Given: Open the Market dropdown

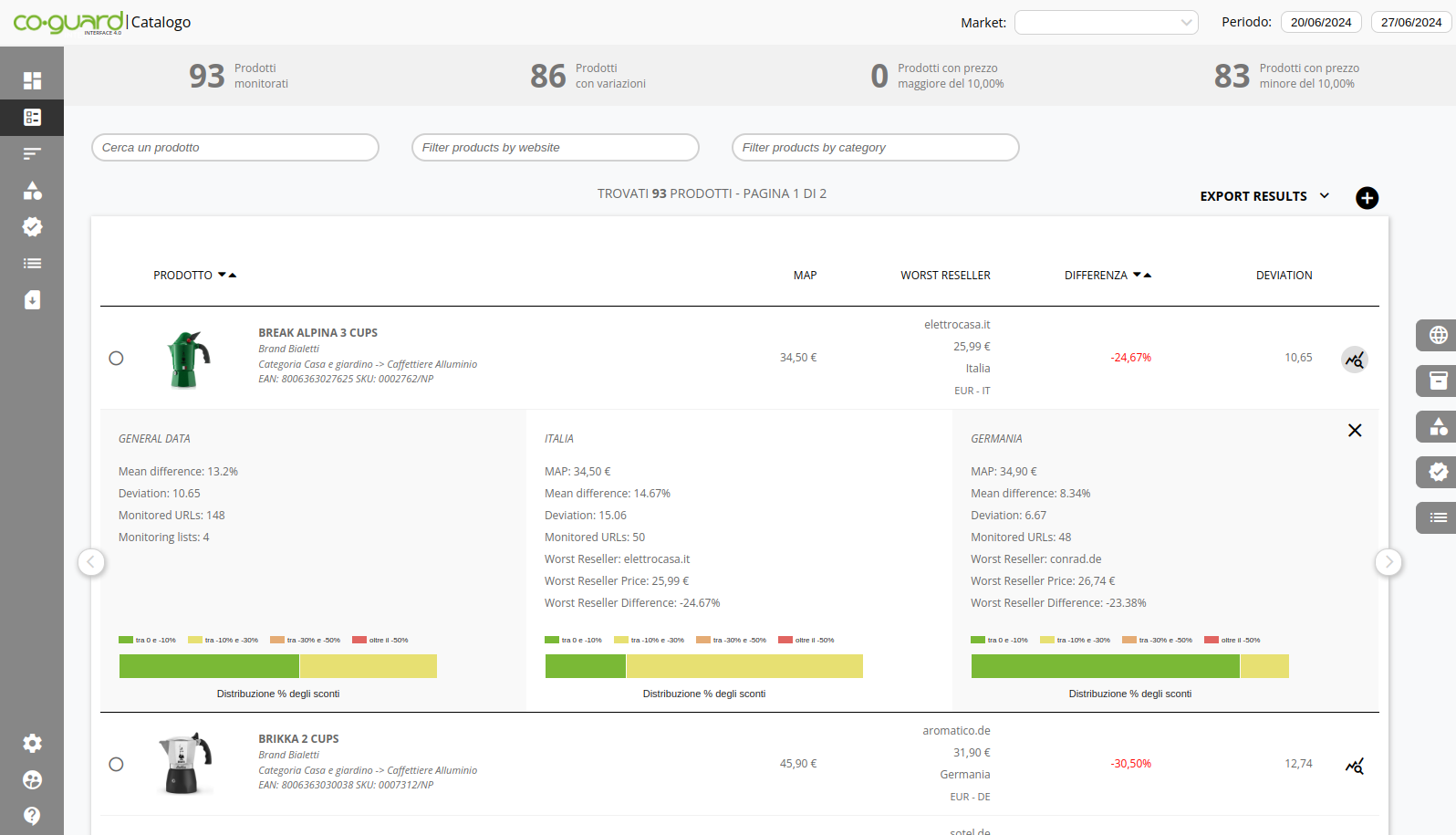Looking at the screenshot, I should pyautogui.click(x=1106, y=23).
